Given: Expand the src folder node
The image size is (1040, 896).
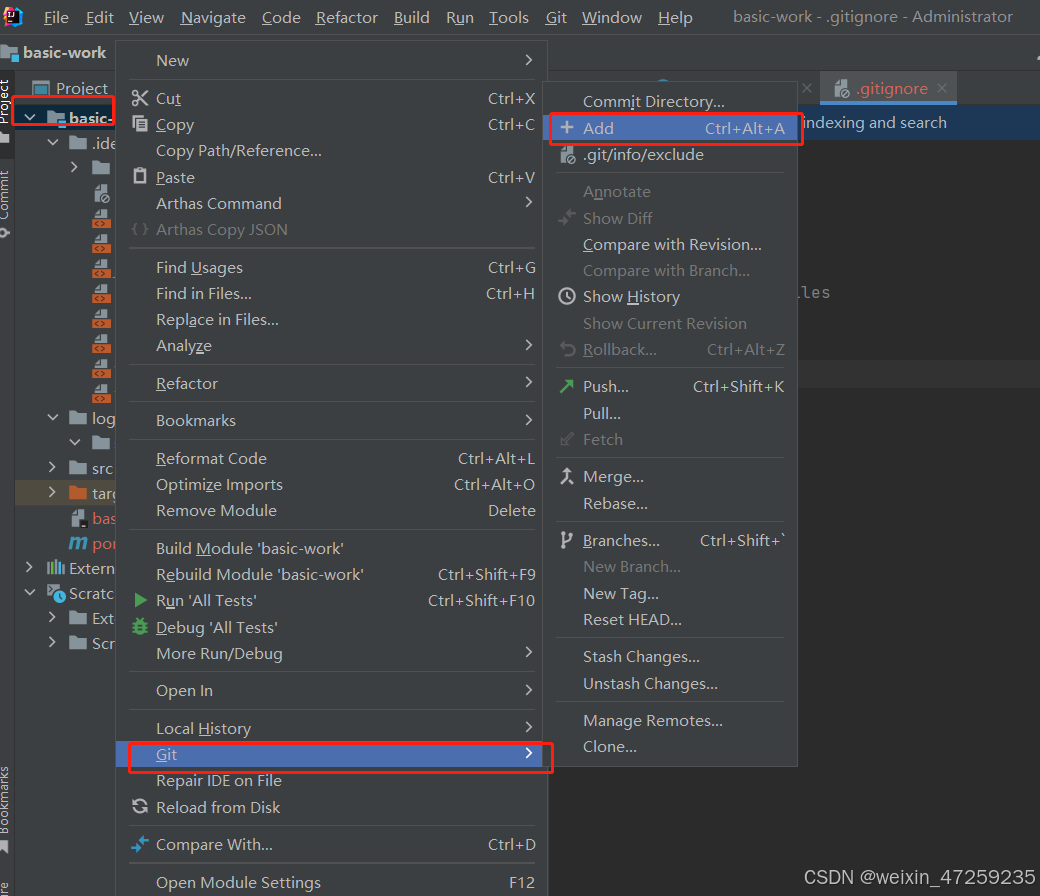Looking at the screenshot, I should pos(52,468).
